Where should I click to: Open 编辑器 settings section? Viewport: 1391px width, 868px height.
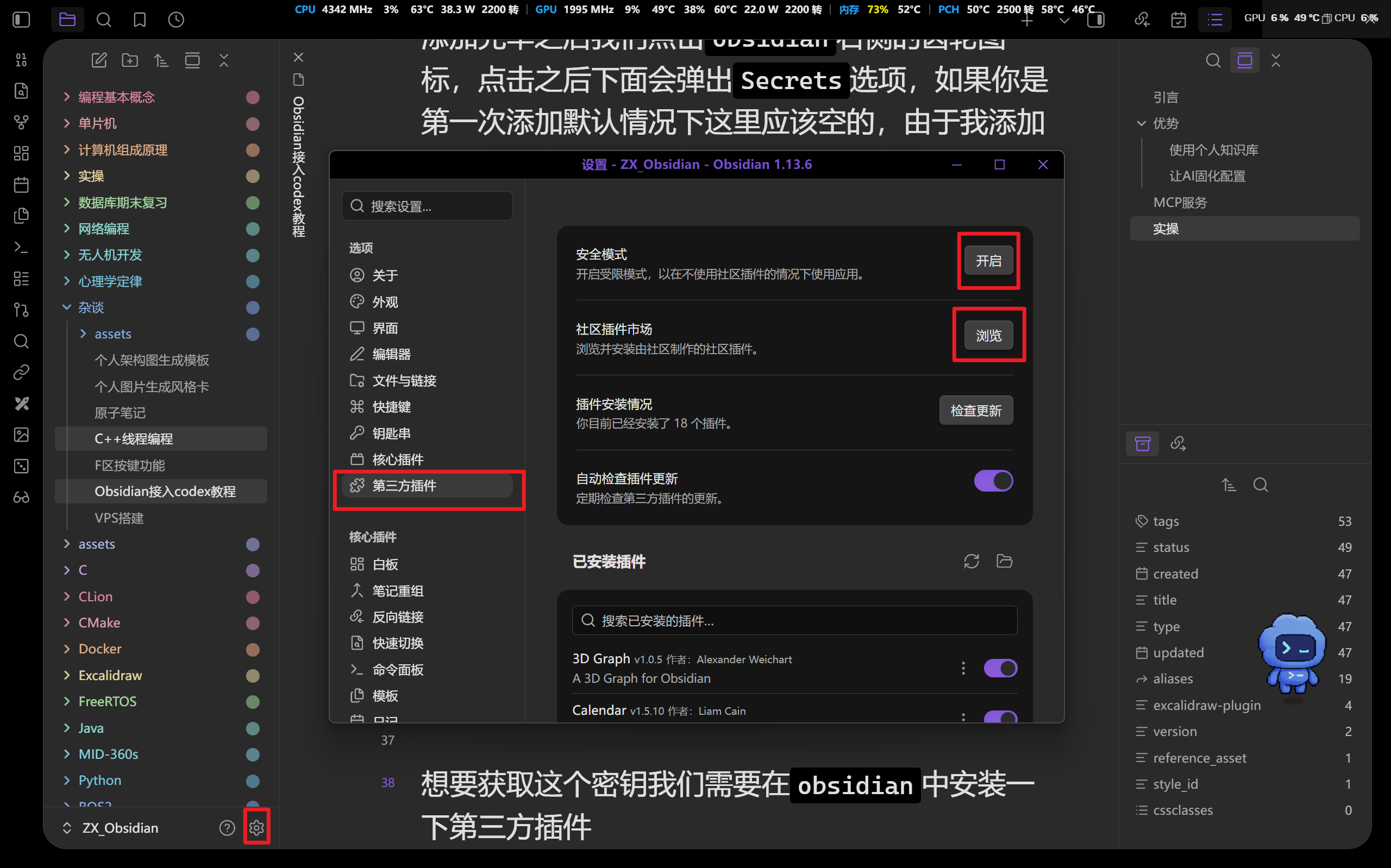tap(427, 354)
